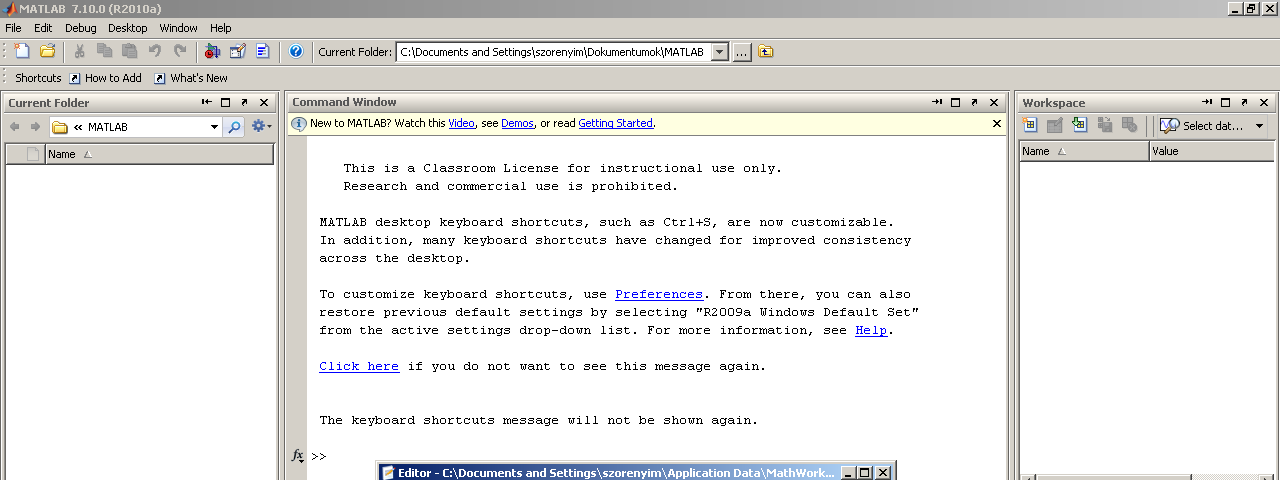Redo arrow icon in toolbar
Viewport: 1280px width, 480px height.
pos(180,51)
